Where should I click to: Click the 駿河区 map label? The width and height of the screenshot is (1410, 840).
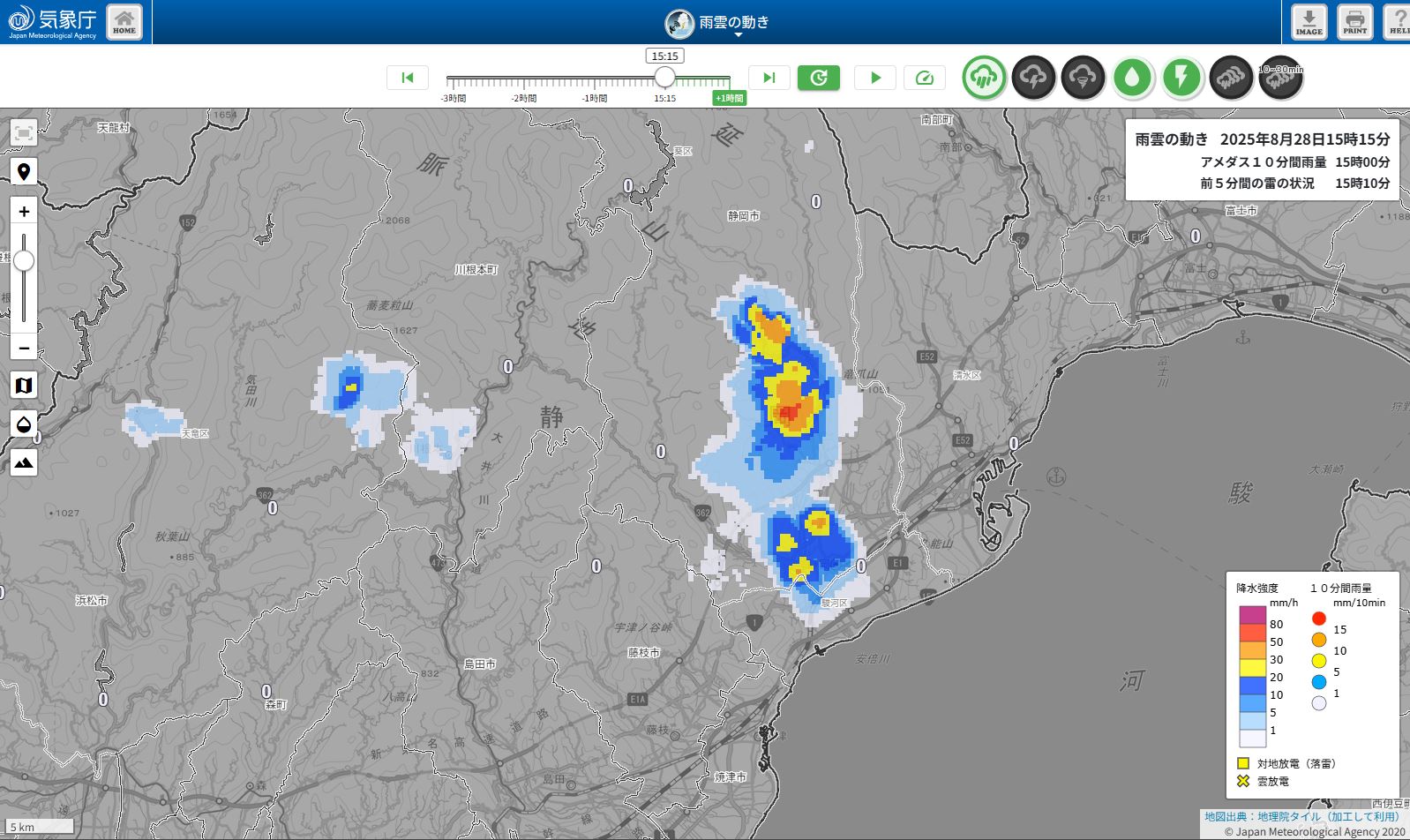(835, 604)
